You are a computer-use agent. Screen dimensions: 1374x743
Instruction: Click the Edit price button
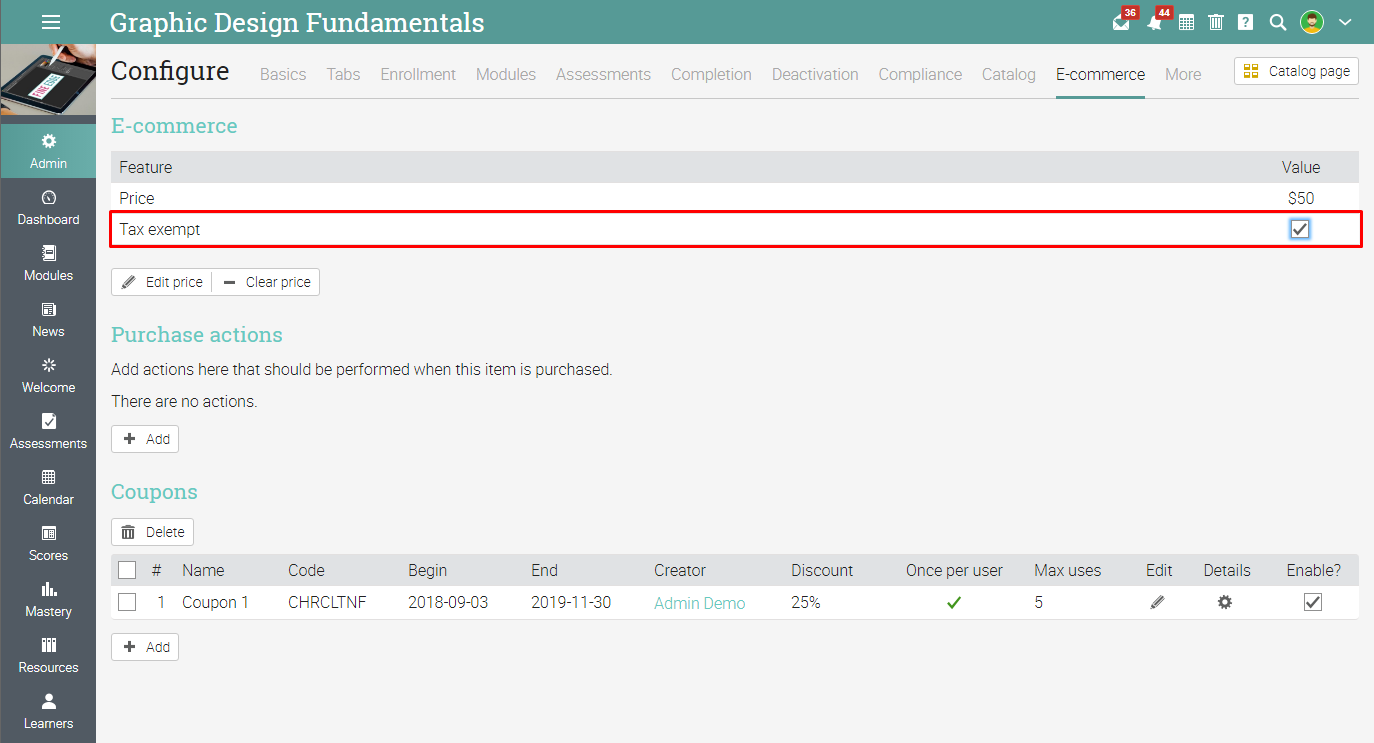(x=162, y=282)
